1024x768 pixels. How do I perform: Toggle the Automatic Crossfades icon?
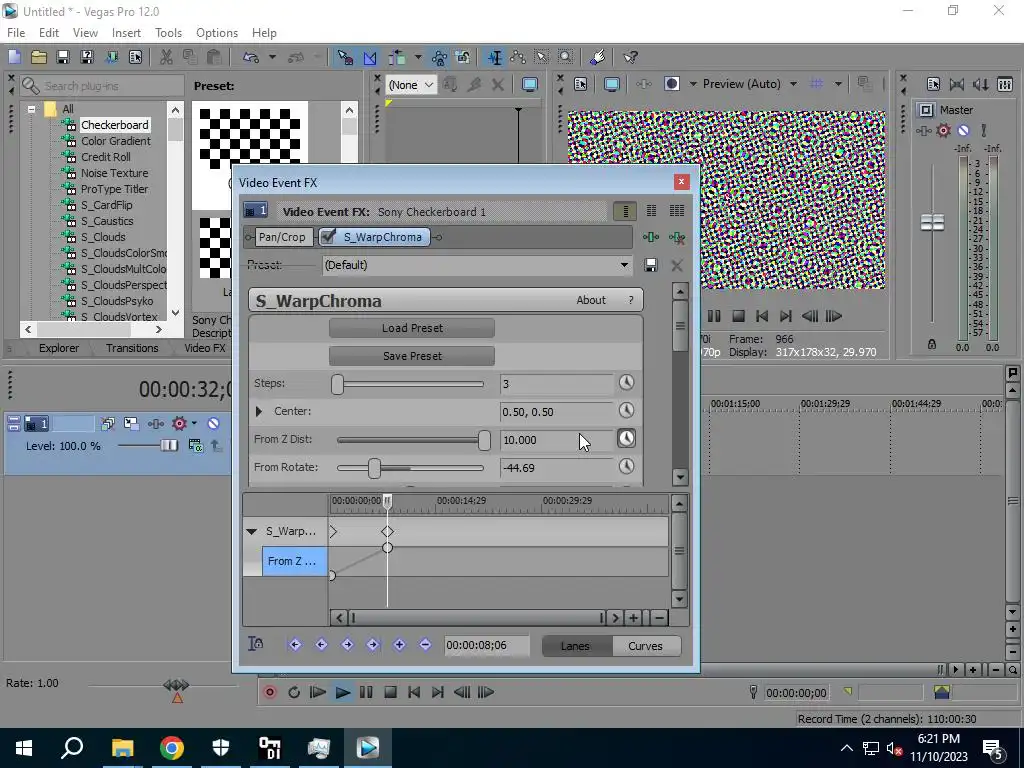(370, 57)
